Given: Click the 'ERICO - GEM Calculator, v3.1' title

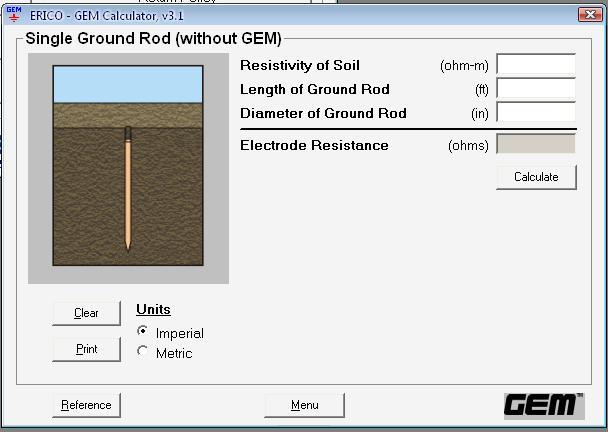Looking at the screenshot, I should (106, 16).
